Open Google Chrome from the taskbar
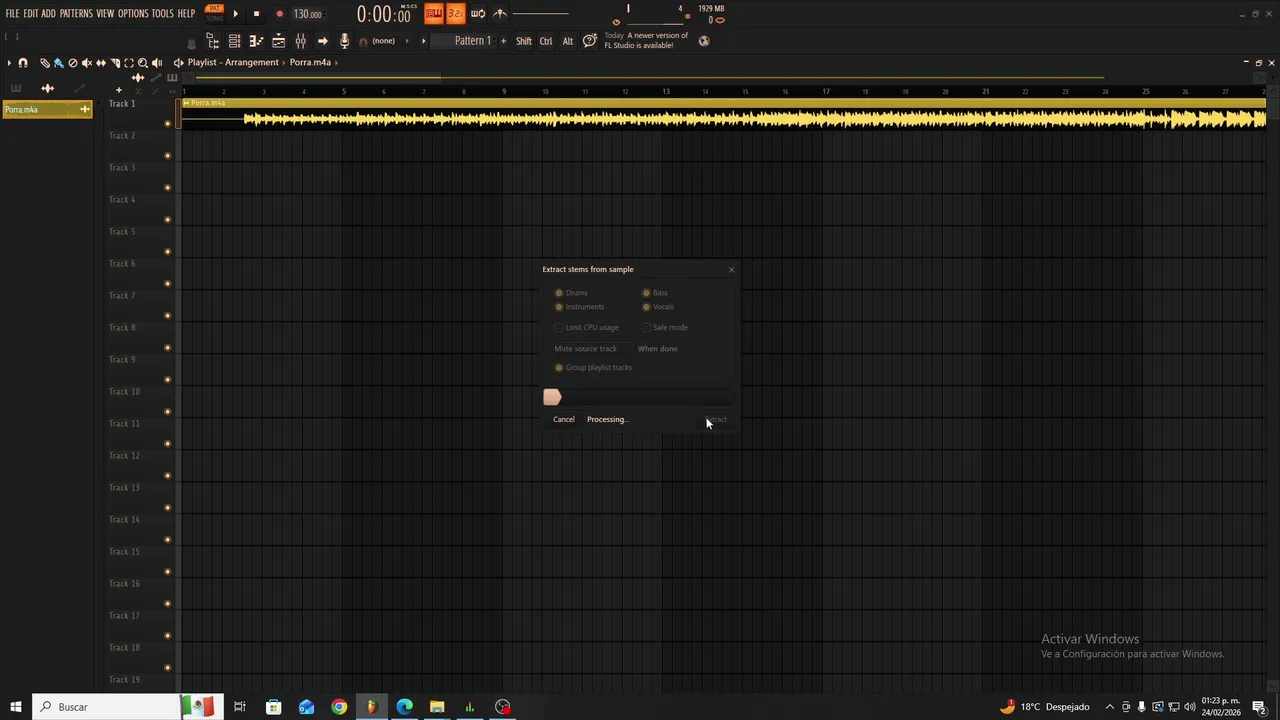Viewport: 1280px width, 720px height. (339, 707)
